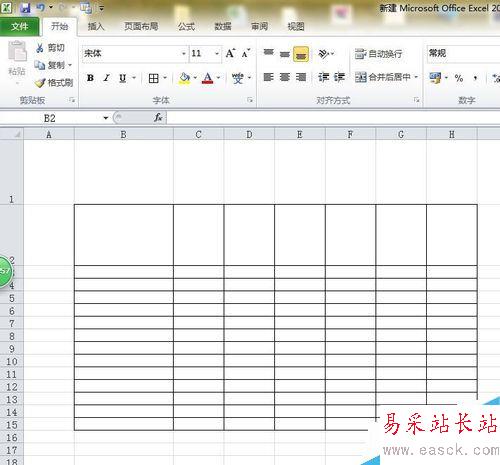Switch to the 开始 Home tab
This screenshot has height=465, width=500.
coord(60,26)
